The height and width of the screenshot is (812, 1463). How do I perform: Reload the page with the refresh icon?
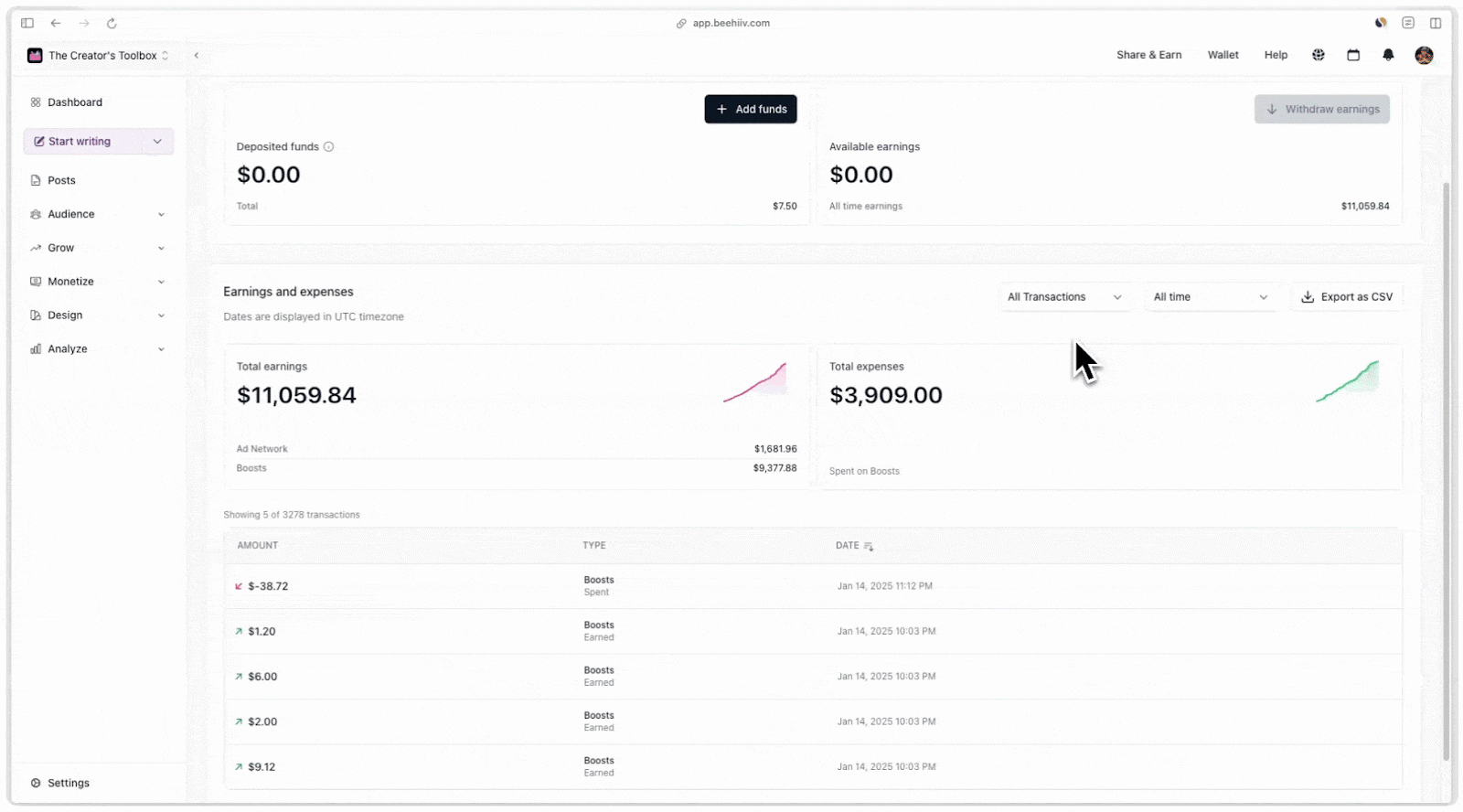tap(112, 24)
